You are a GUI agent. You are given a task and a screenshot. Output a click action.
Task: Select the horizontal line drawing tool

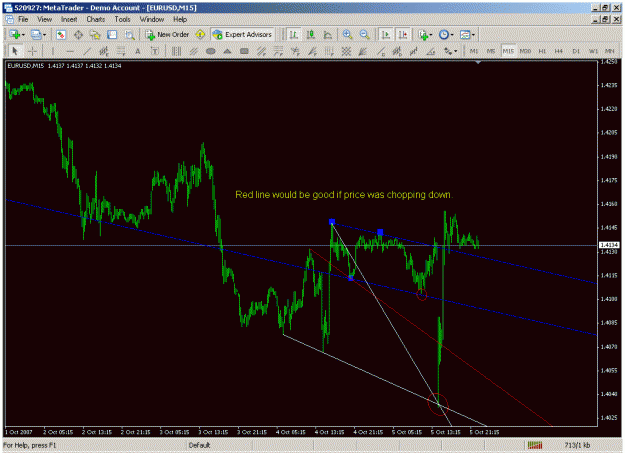click(70, 51)
